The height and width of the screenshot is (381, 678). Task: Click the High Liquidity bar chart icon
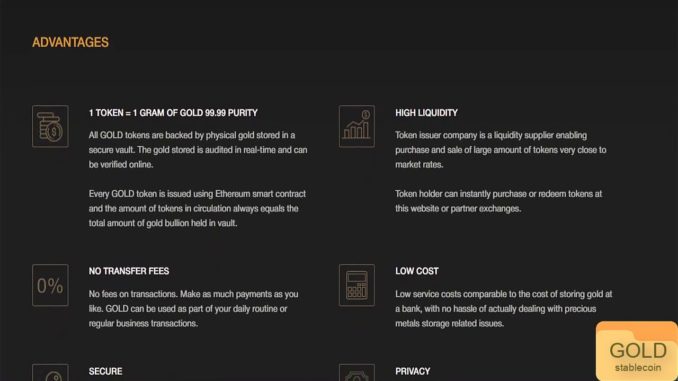pos(357,126)
